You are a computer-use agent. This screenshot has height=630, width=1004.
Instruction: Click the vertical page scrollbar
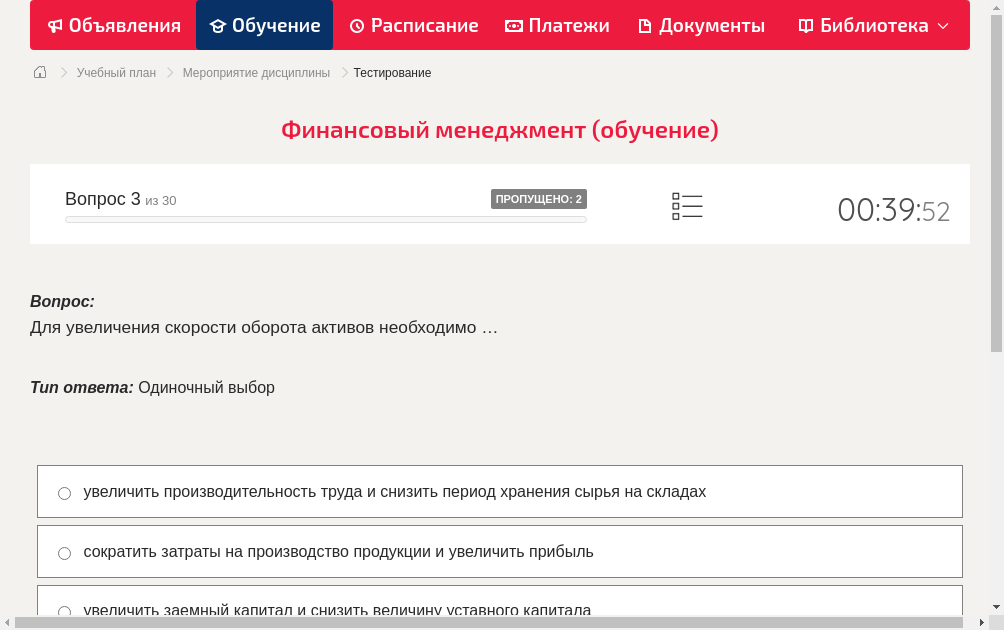[x=997, y=180]
